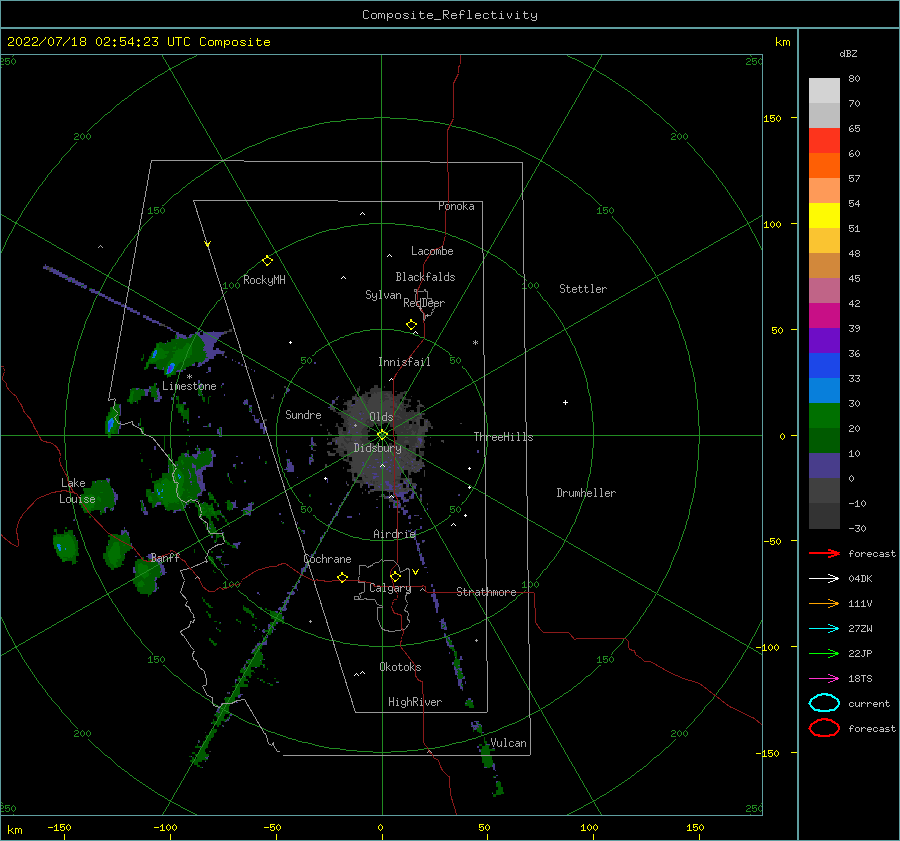Click the Innisfail label
The width and height of the screenshot is (900, 841).
pos(404,362)
